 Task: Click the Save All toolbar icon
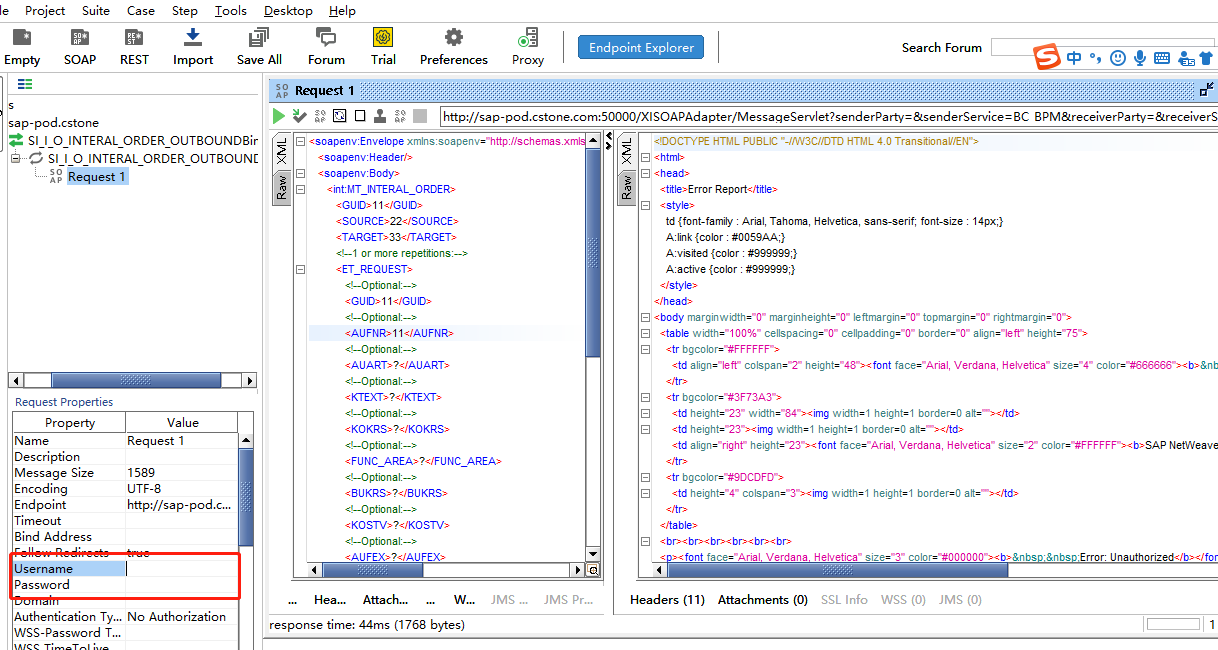[x=259, y=47]
